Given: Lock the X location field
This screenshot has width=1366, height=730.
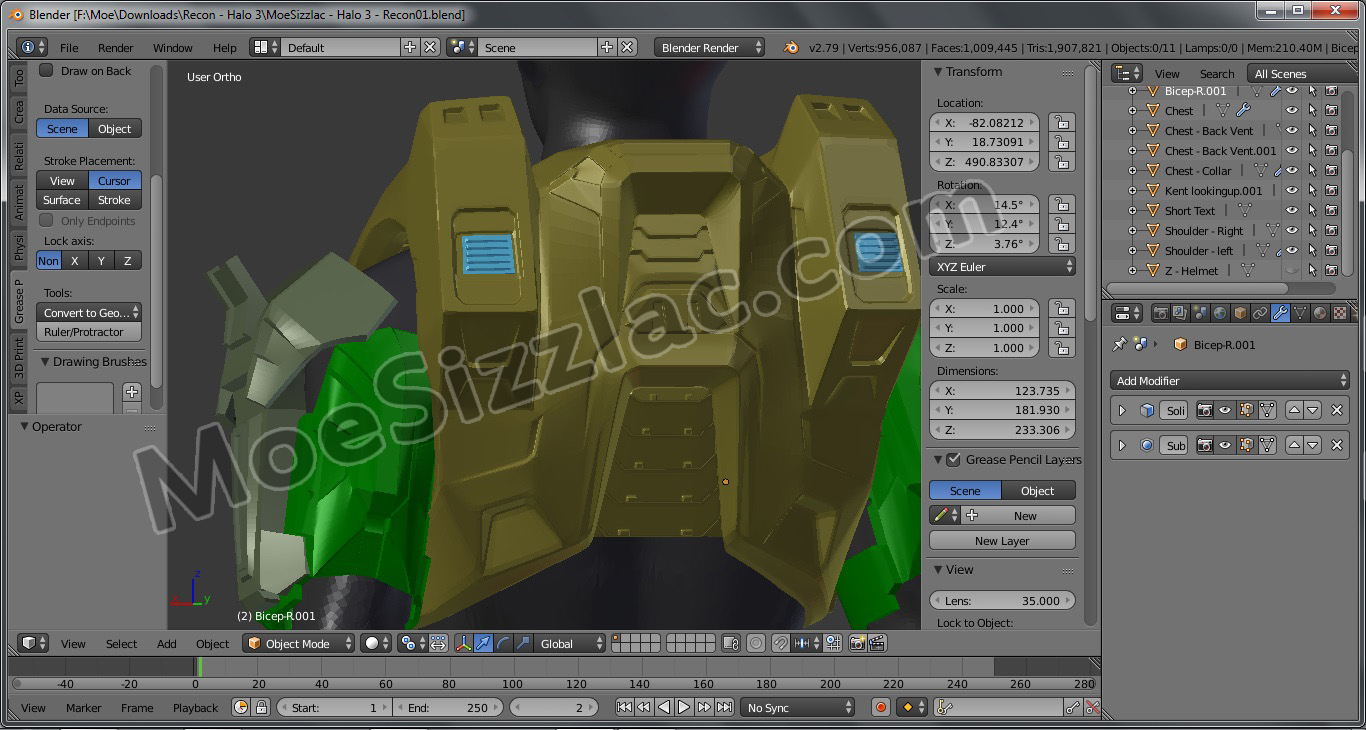Looking at the screenshot, I should coord(1061,122).
